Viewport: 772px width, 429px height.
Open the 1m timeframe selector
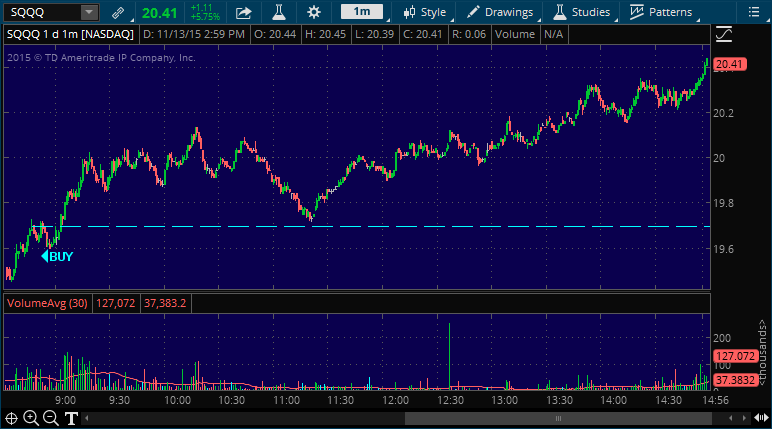coord(362,12)
